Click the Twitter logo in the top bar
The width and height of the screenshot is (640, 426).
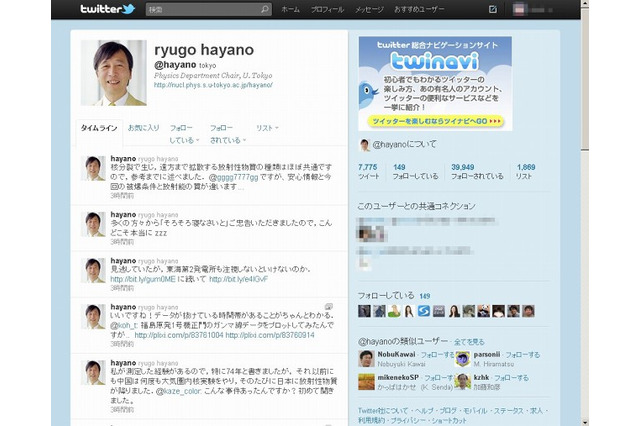107,9
